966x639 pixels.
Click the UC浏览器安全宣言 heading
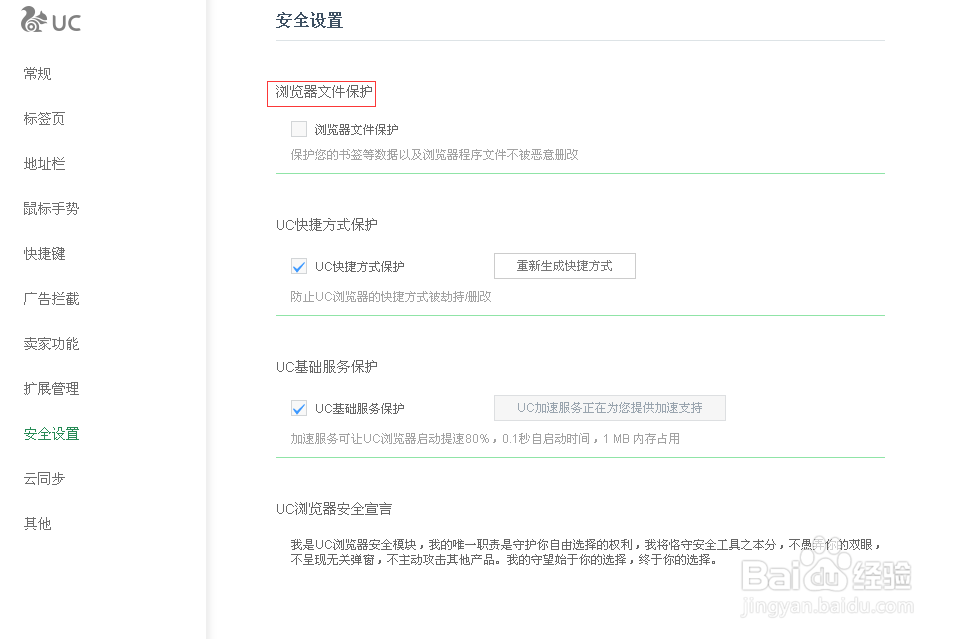(334, 508)
